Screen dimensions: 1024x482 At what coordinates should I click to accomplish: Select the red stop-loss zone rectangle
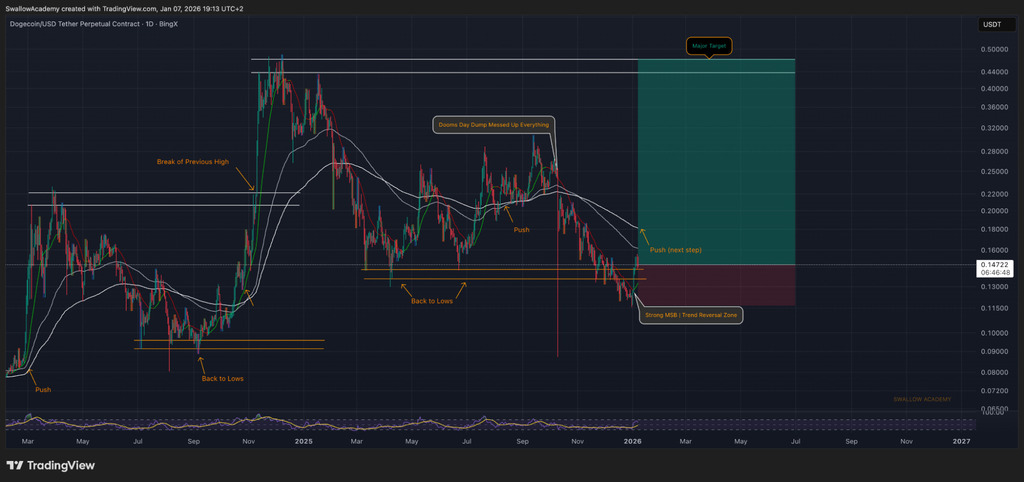pyautogui.click(x=716, y=285)
